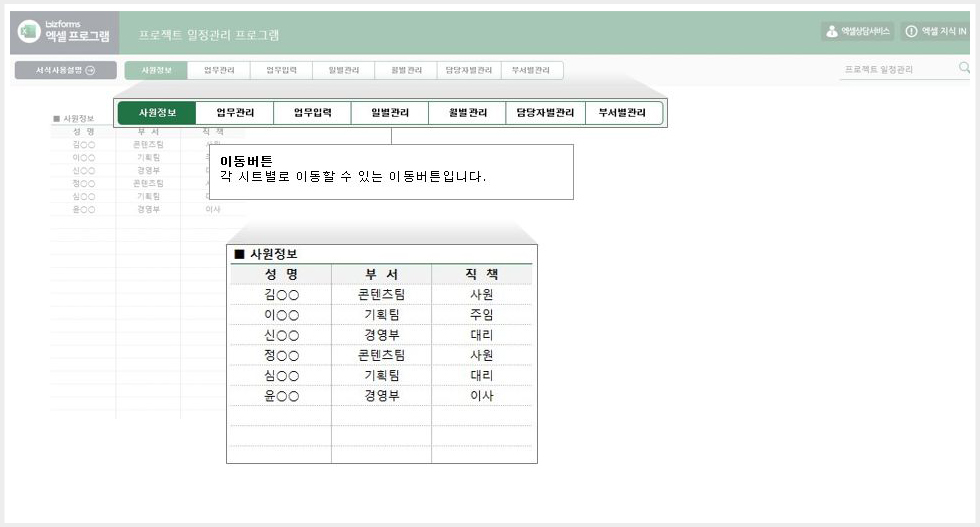
Task: Click the 프로젝트 일정관리 프로그램 header title
Action: click(208, 35)
